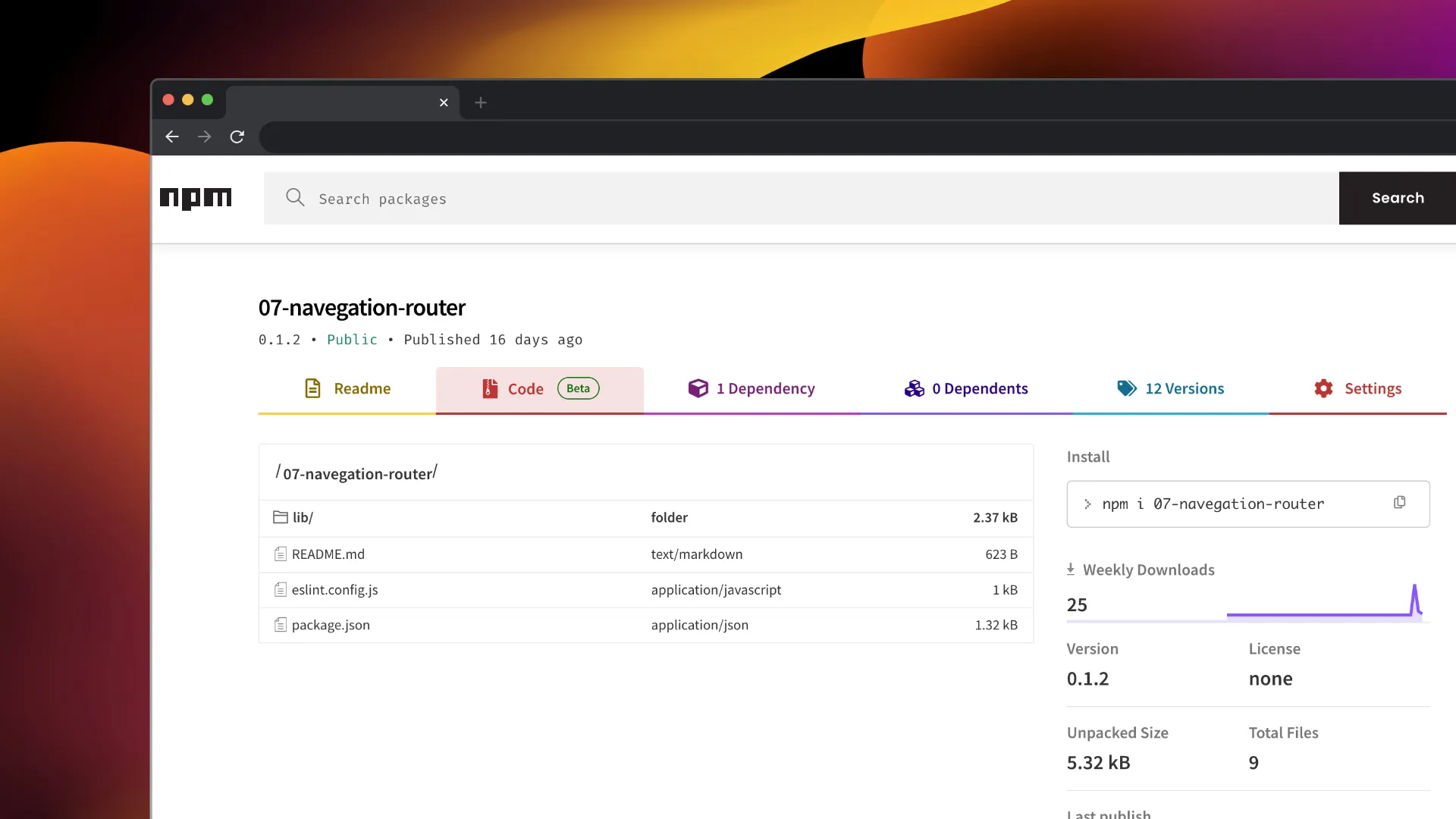Click the 12 Versions tag icon

(x=1127, y=388)
